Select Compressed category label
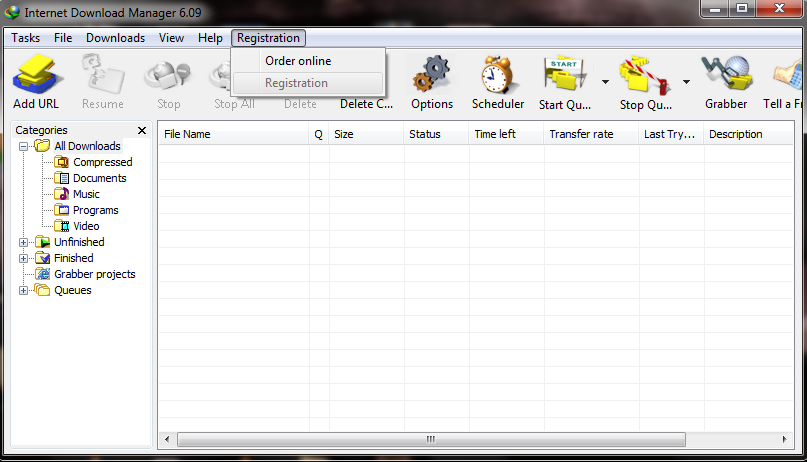The image size is (807, 462). [102, 162]
